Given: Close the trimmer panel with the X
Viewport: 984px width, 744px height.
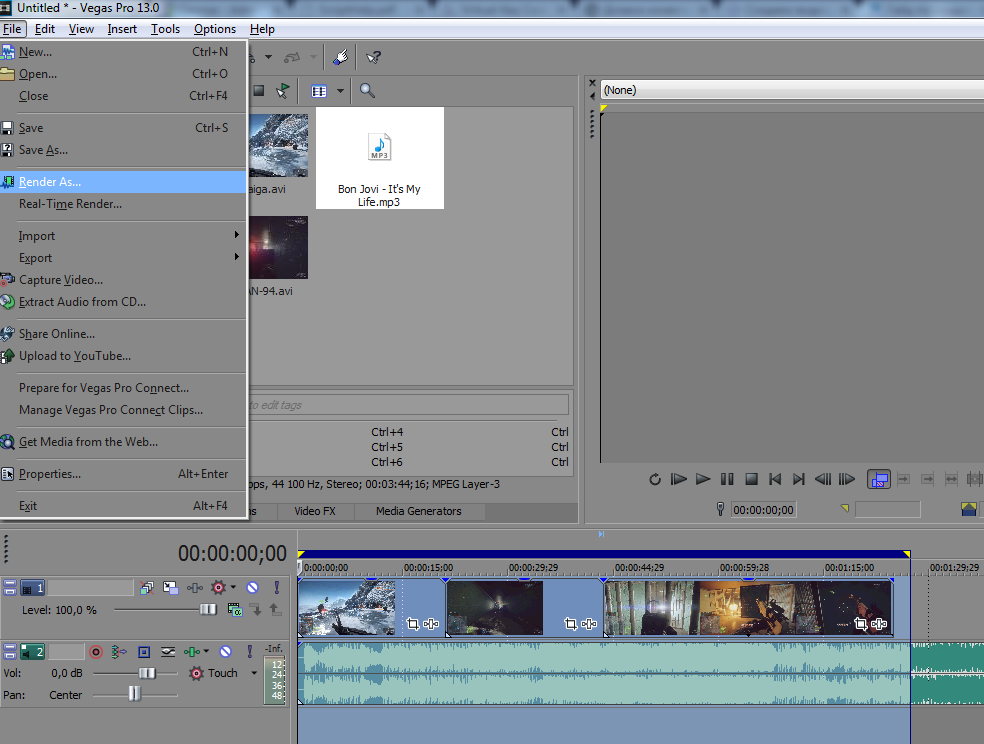Looking at the screenshot, I should tap(592, 82).
